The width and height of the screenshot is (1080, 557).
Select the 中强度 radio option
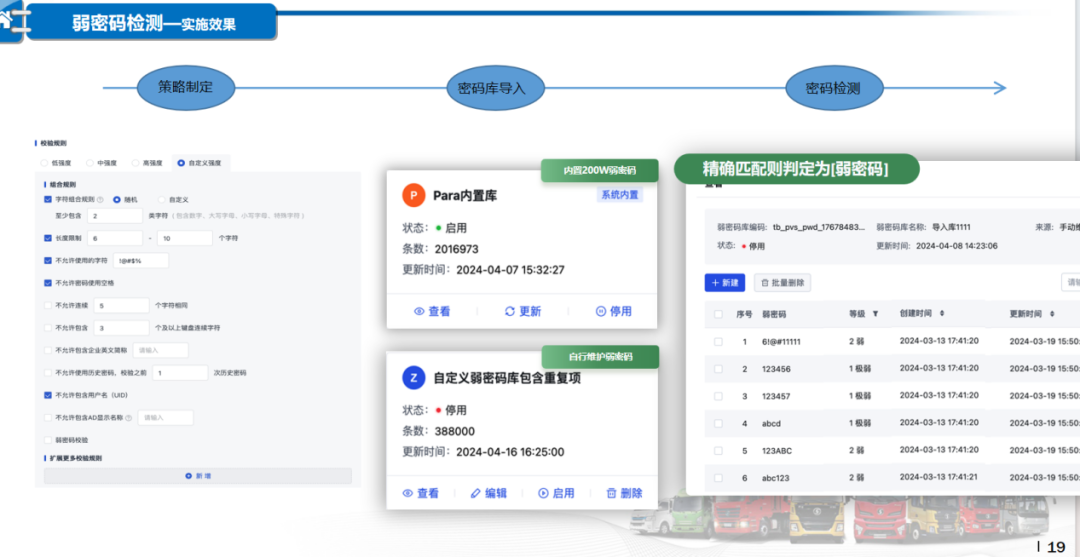[x=90, y=163]
